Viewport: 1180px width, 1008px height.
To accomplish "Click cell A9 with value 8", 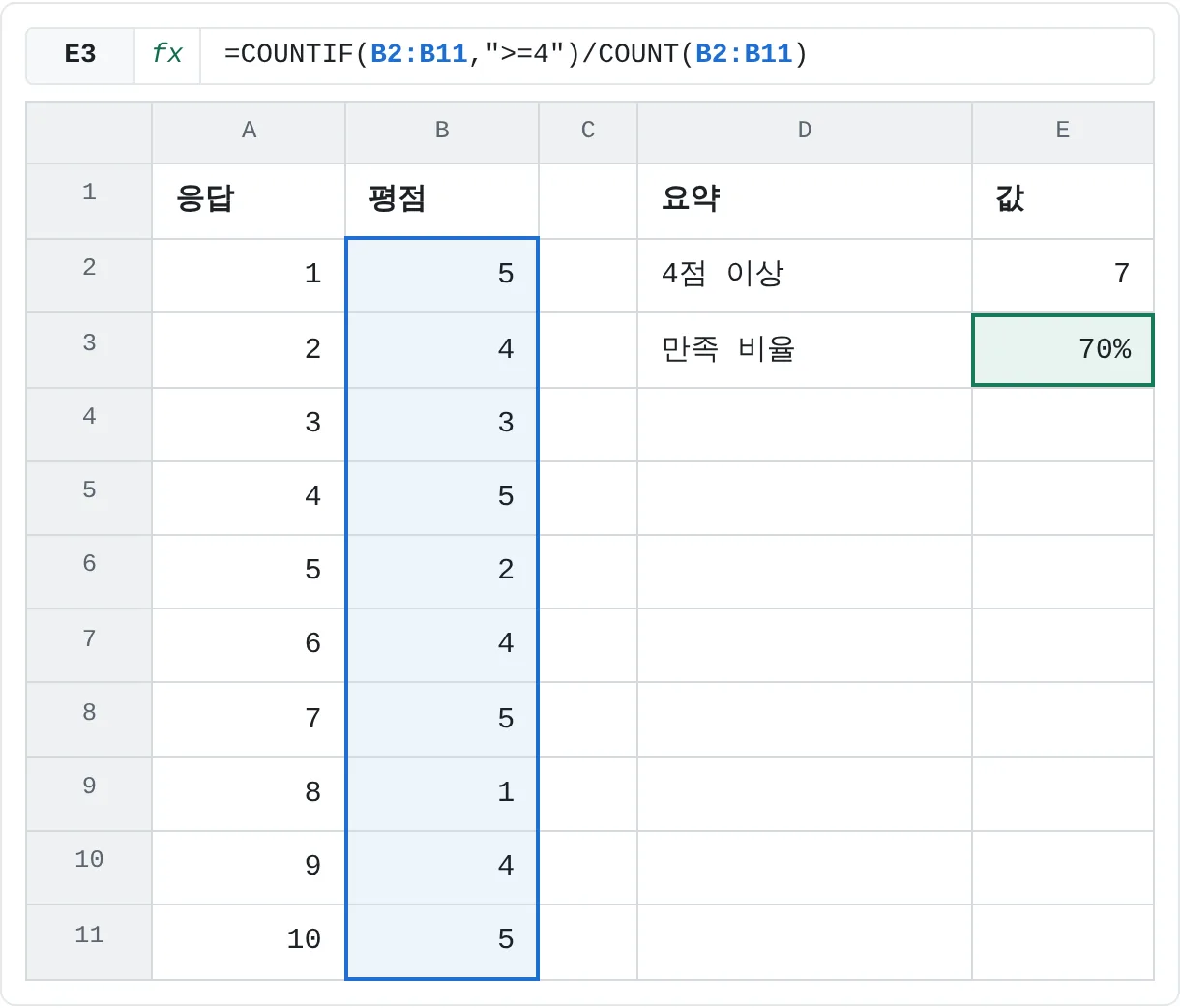I will (249, 794).
